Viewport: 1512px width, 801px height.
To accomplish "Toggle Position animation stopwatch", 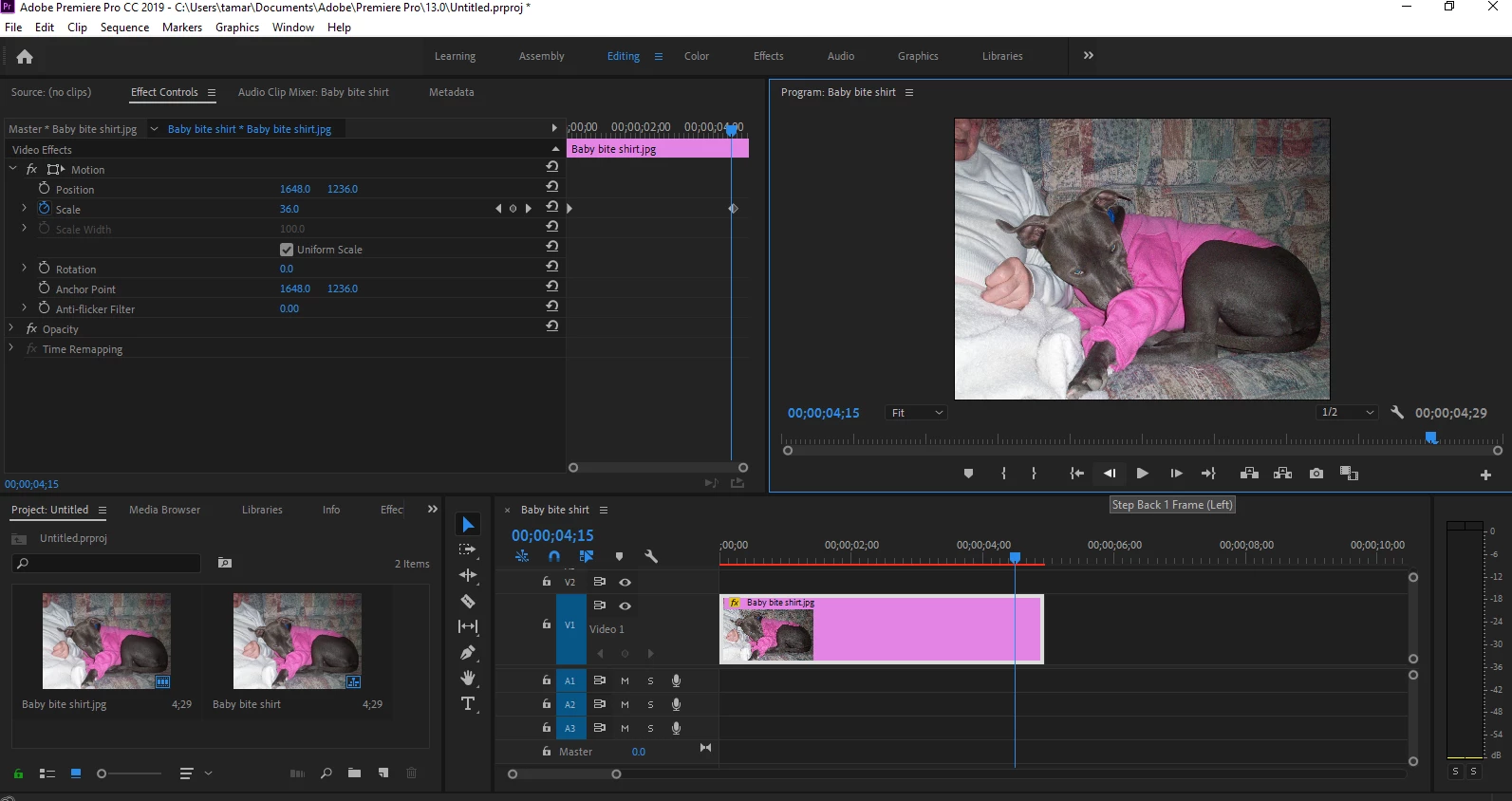I will [44, 188].
